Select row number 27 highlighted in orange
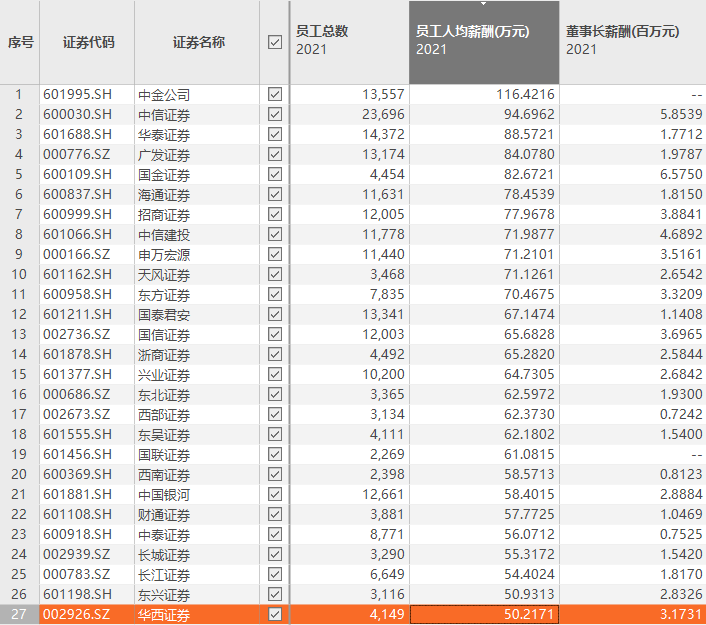Image resolution: width=706 pixels, height=625 pixels. click(x=20, y=614)
